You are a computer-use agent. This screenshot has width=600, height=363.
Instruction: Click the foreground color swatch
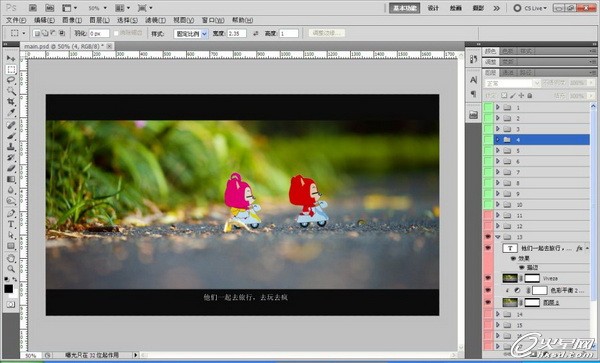tap(9, 289)
